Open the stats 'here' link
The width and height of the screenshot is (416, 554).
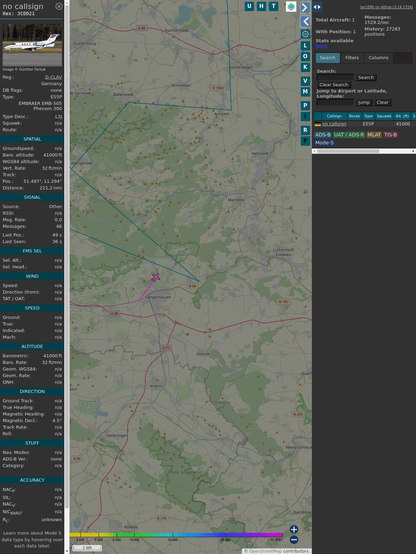click(321, 46)
